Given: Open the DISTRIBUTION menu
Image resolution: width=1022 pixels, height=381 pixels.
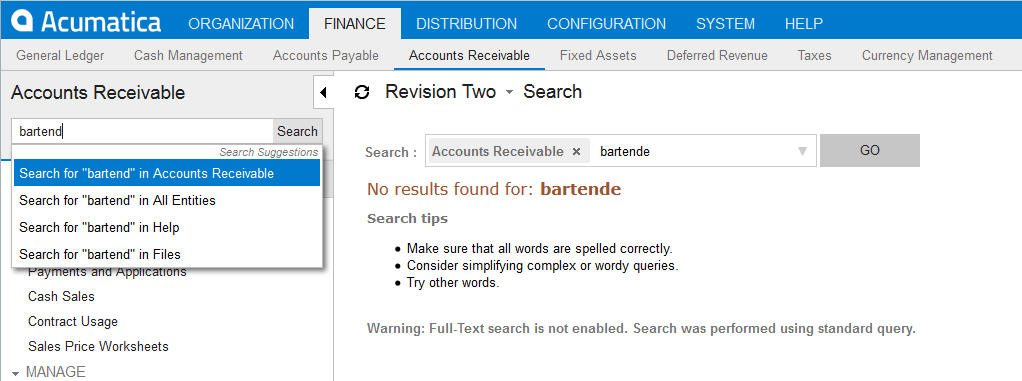Looking at the screenshot, I should [467, 24].
